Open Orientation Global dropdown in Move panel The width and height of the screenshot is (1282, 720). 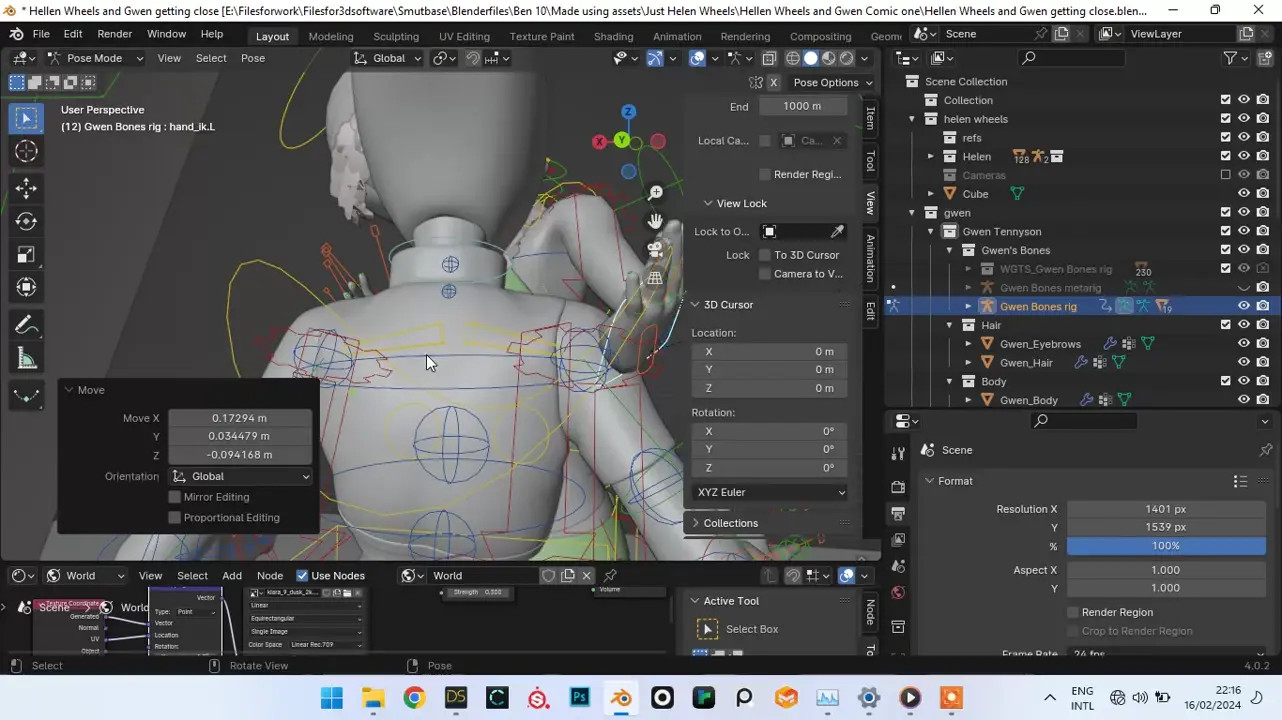pos(240,476)
